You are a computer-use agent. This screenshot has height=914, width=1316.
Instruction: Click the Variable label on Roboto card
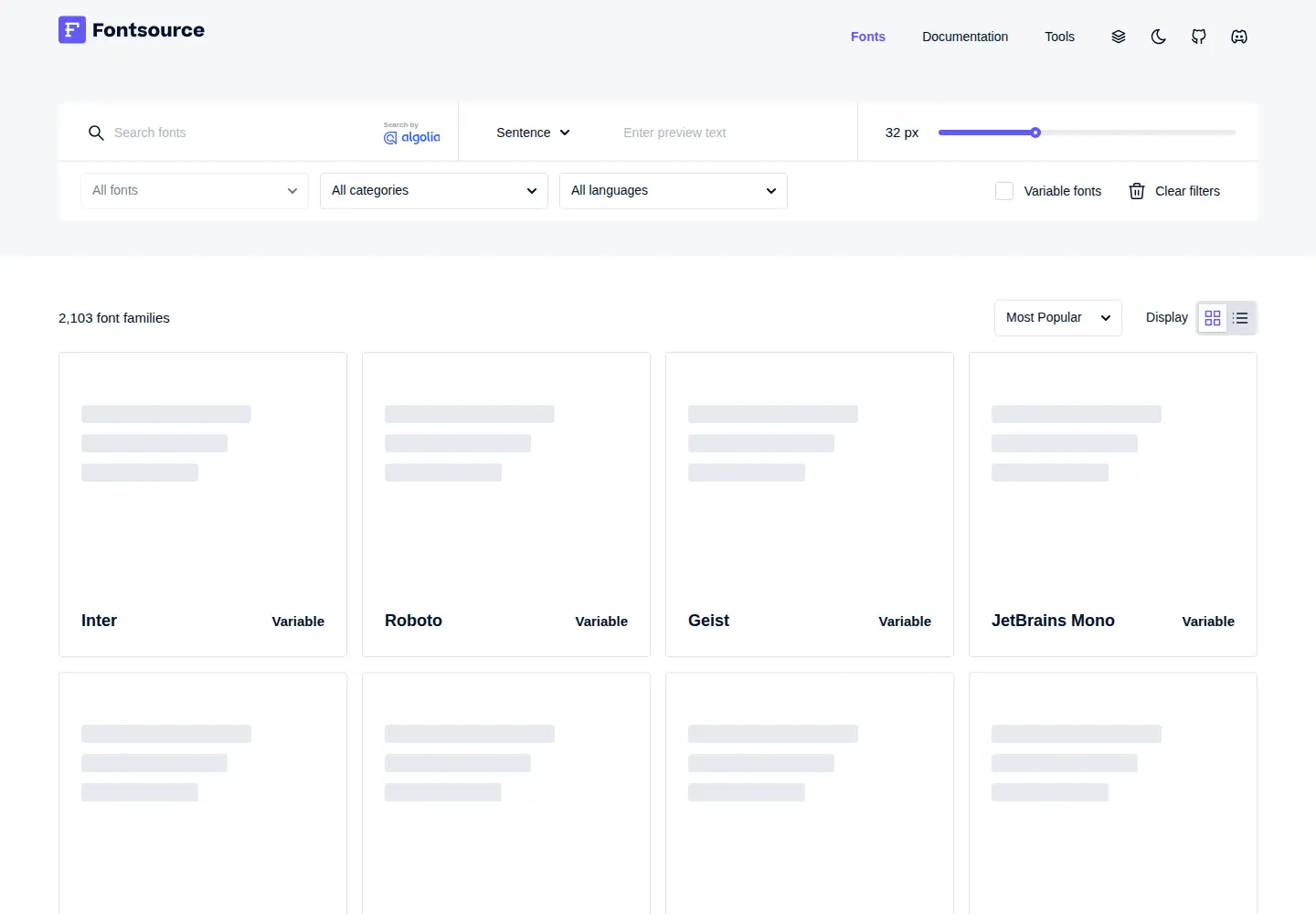[601, 622]
